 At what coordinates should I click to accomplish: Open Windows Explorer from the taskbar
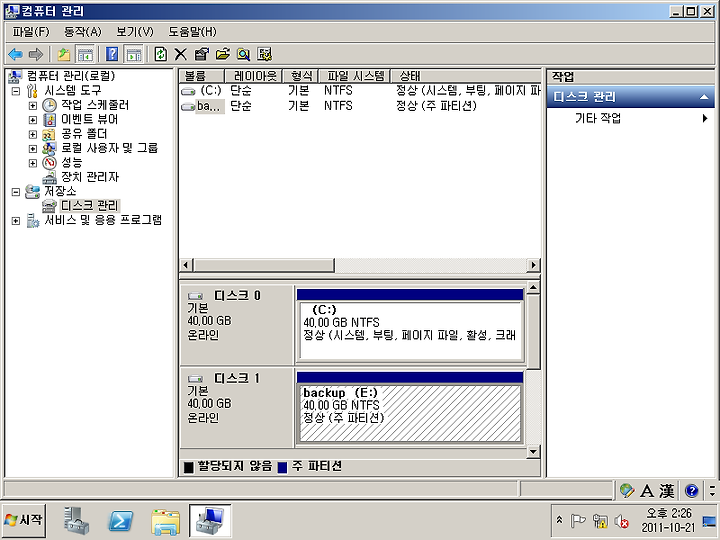pos(165,521)
